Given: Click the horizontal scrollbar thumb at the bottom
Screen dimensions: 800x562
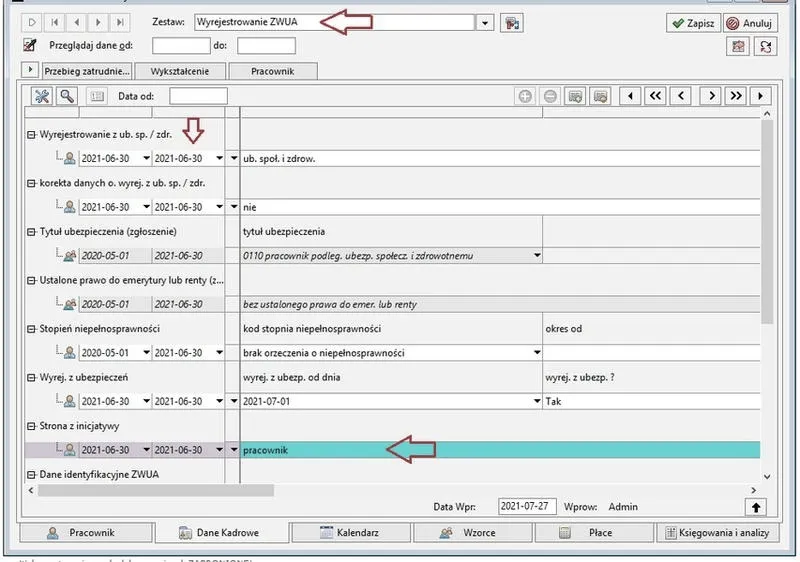Looking at the screenshot, I should tap(156, 490).
